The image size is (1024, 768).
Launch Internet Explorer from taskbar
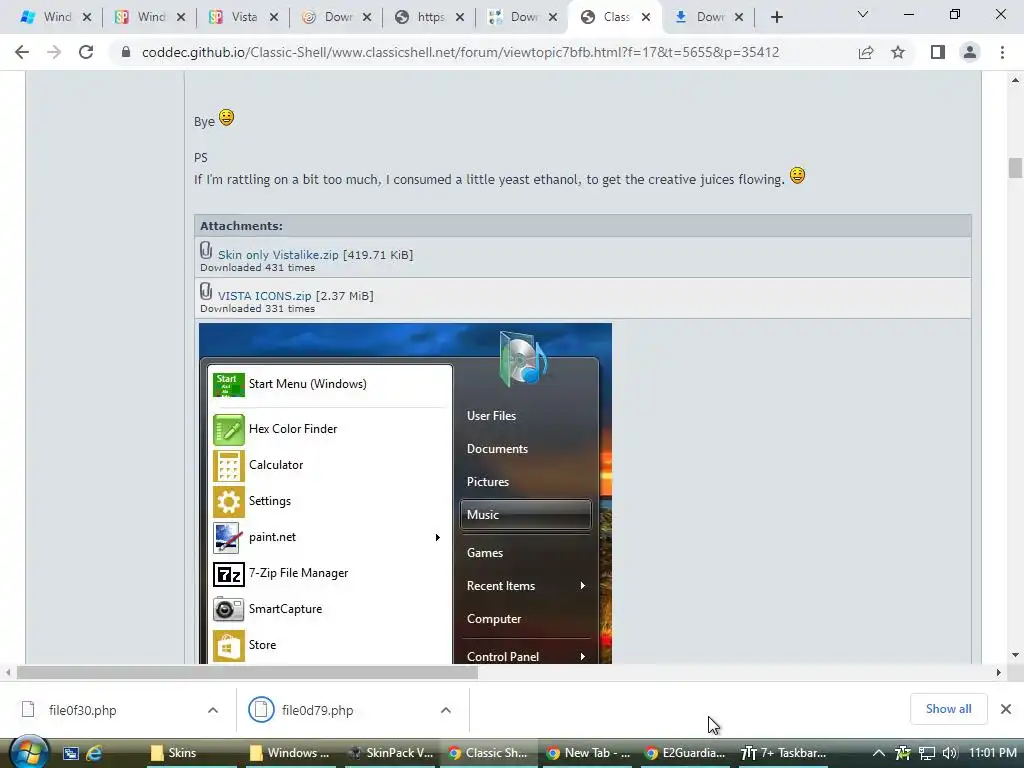(94, 753)
